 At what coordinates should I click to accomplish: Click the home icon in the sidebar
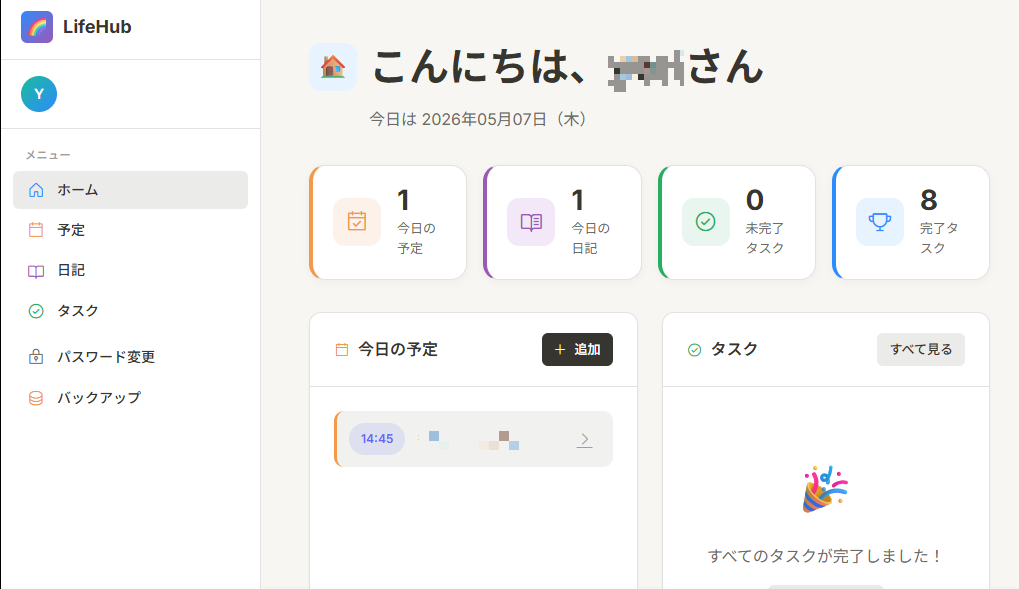(36, 190)
